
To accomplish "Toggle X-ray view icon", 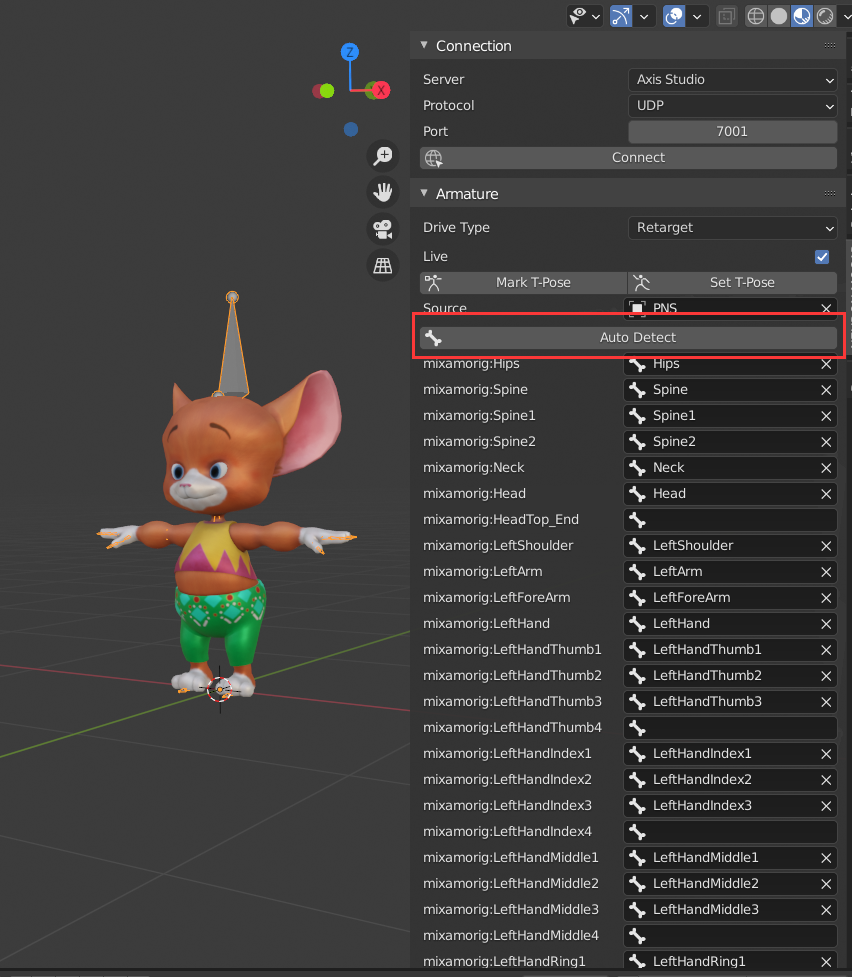I will [726, 16].
